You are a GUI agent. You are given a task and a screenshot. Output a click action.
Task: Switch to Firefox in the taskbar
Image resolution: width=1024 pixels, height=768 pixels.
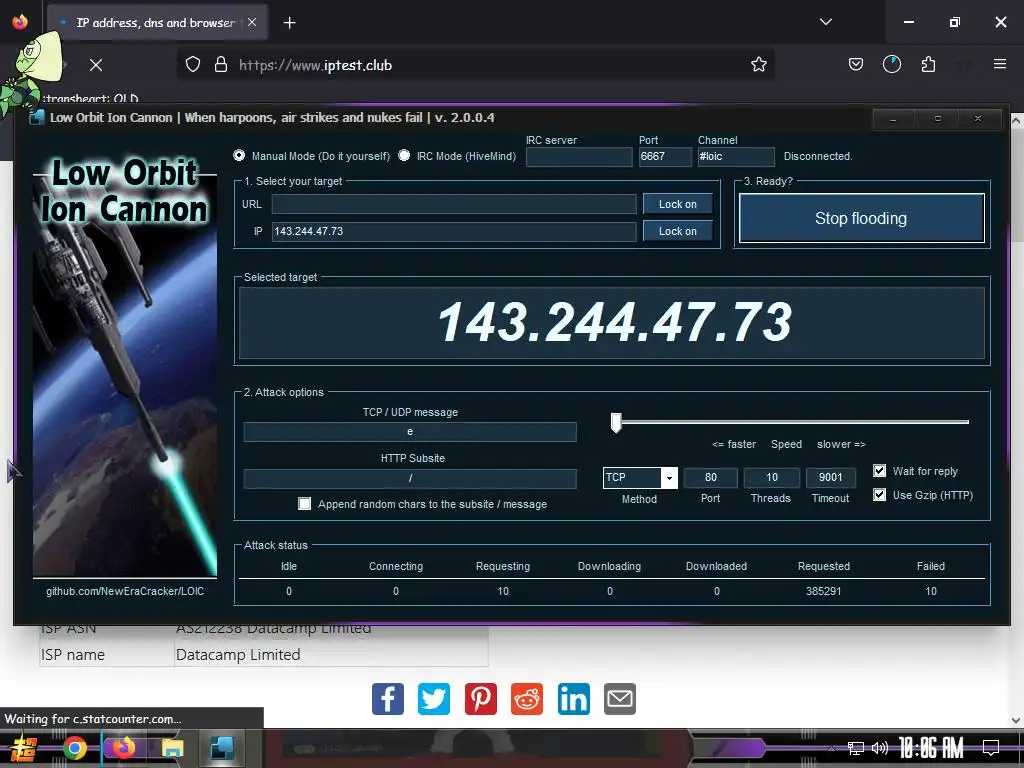click(123, 748)
